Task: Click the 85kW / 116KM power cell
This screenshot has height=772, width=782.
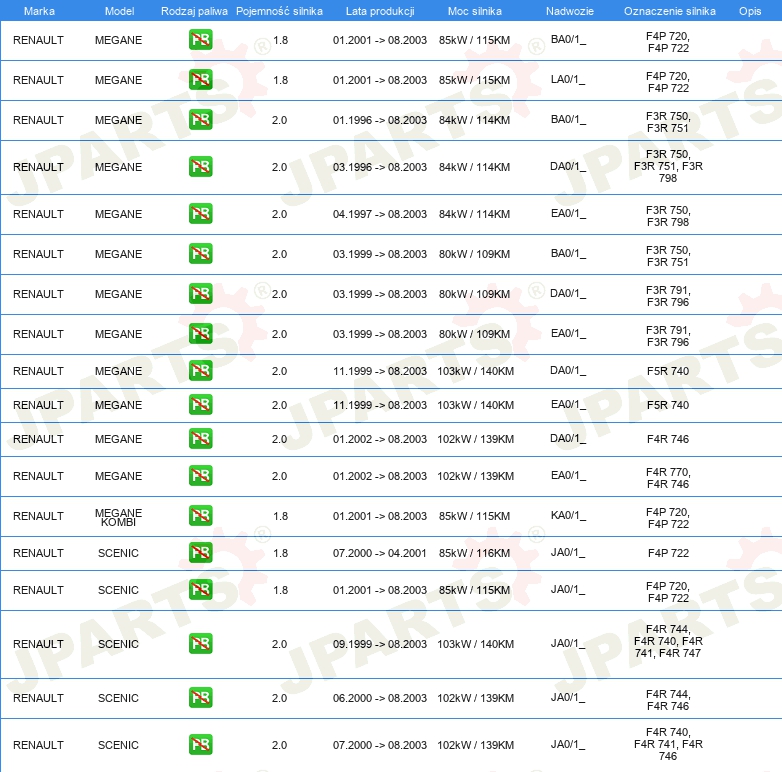Action: click(474, 553)
